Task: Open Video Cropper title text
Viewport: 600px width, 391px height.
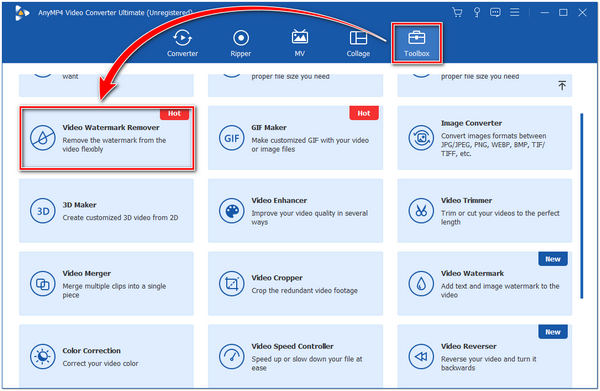Action: [277, 278]
